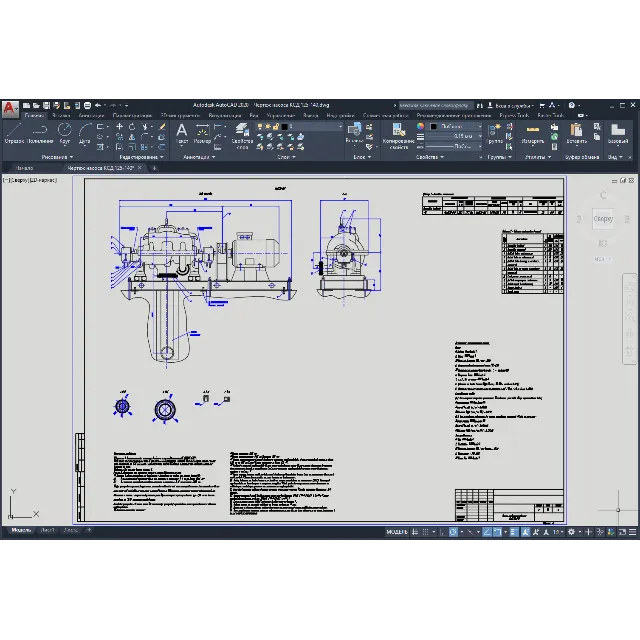Click the Fillet tool icon
The image size is (640, 640).
tap(145, 137)
